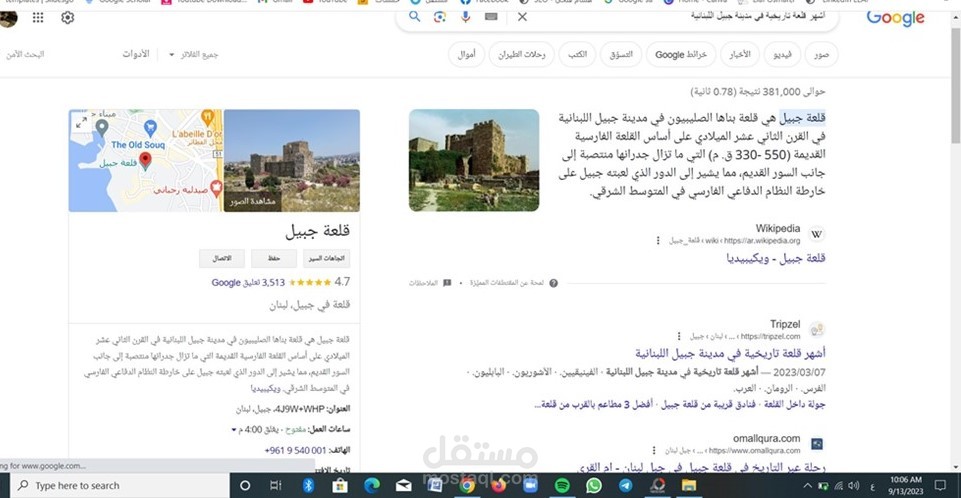Click the Windows 'Type here to search' box

pos(120,486)
